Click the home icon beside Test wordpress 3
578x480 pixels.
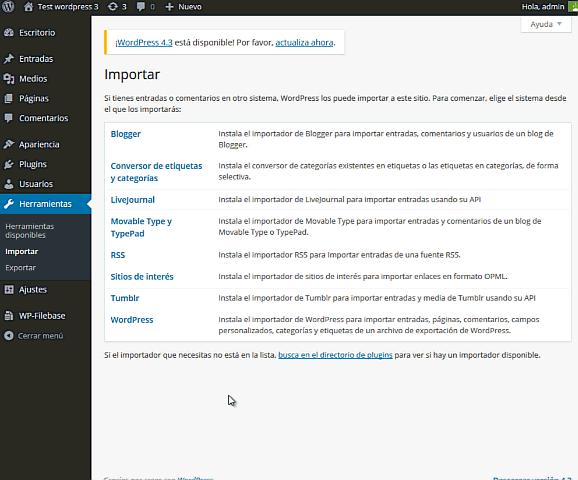28,7
